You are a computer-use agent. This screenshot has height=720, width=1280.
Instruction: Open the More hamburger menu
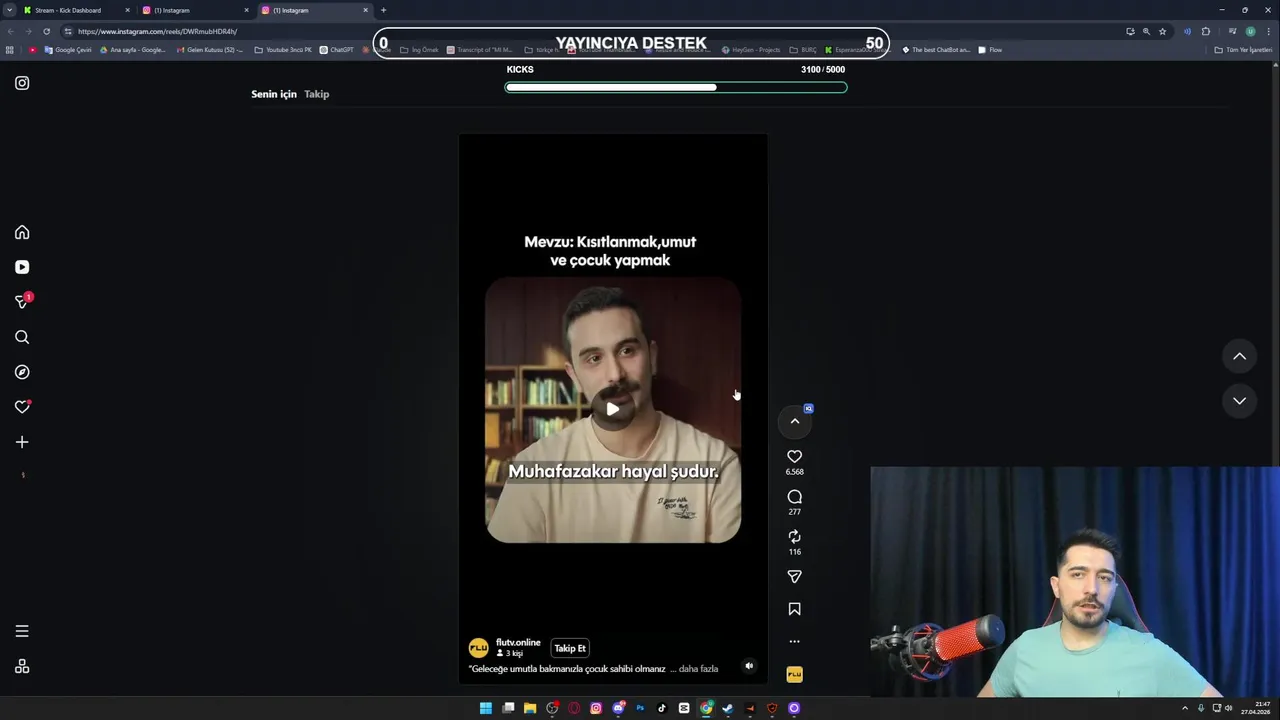tap(22, 631)
